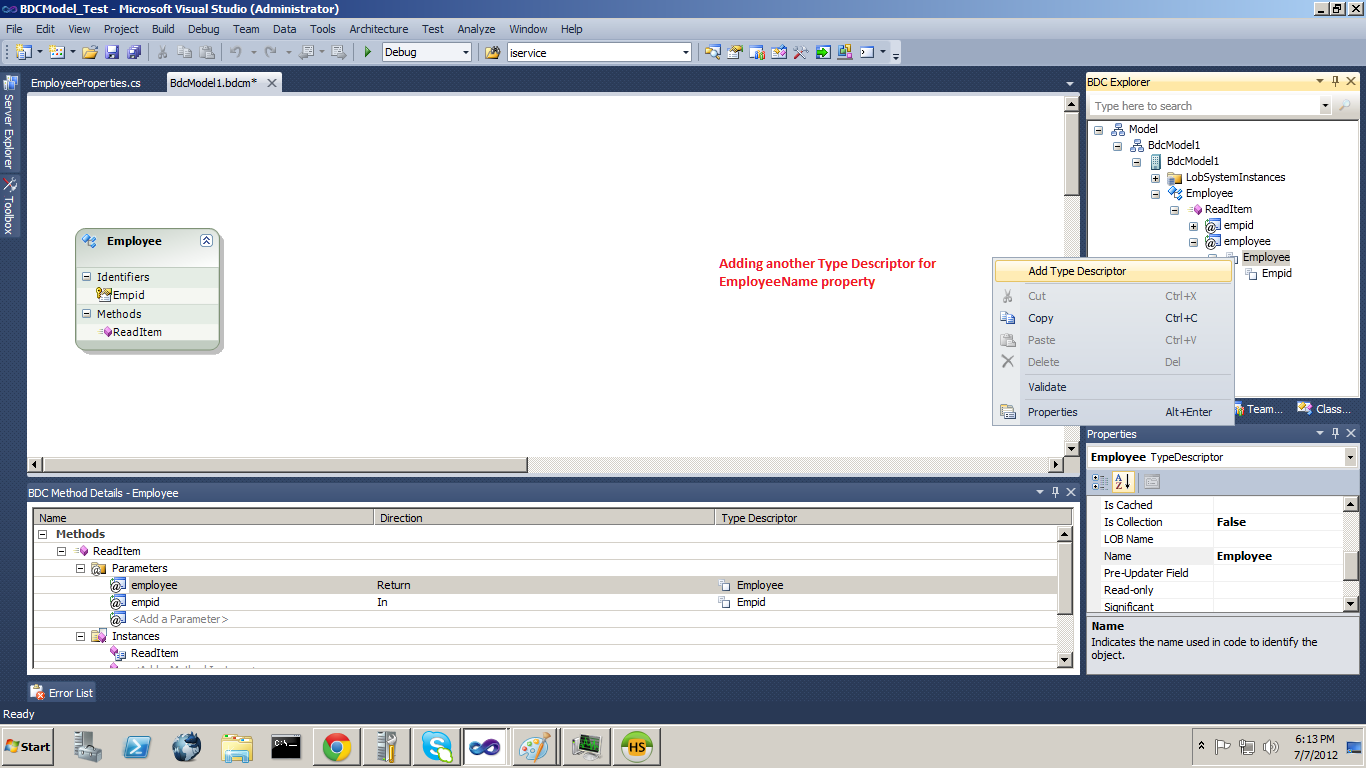Image resolution: width=1366 pixels, height=768 pixels.
Task: Click the Add a Parameter placeholder row
Action: [180, 619]
